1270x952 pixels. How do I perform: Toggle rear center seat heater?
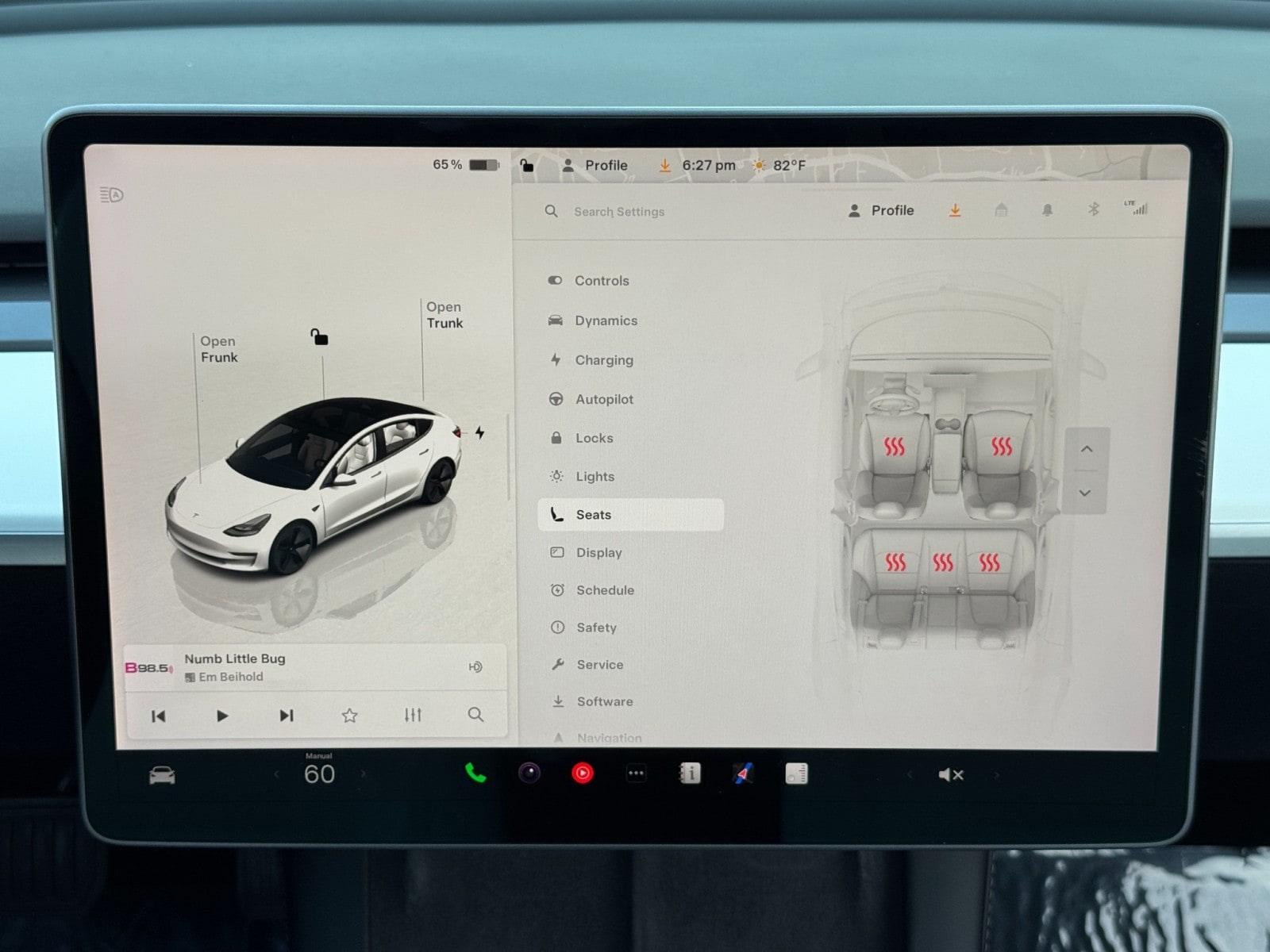[x=942, y=562]
